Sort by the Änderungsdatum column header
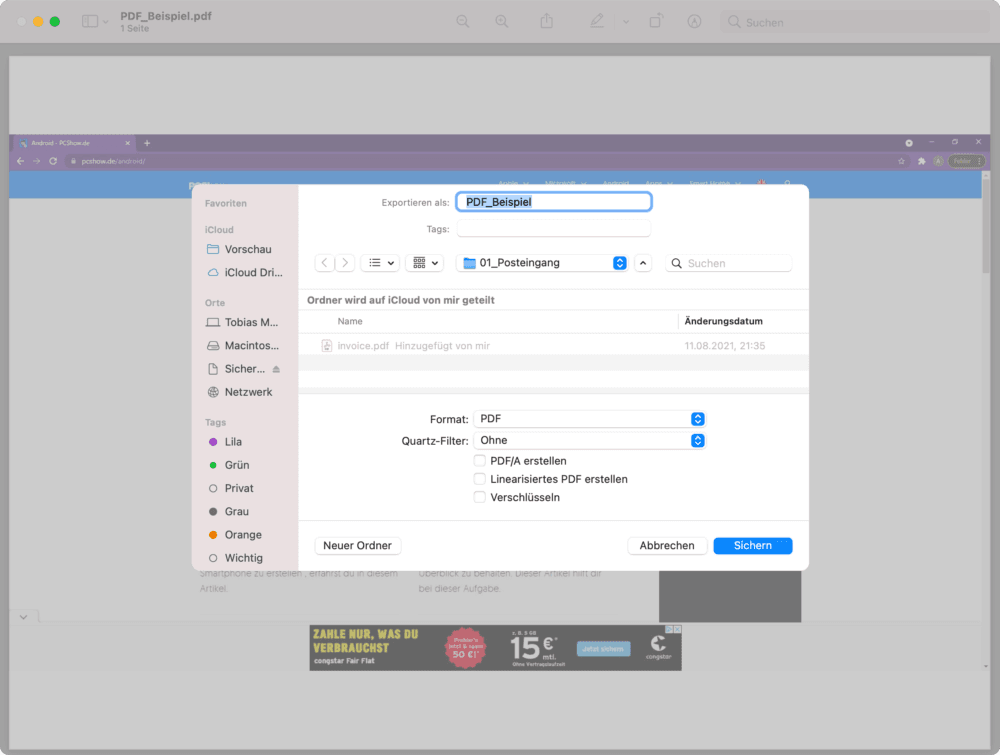The width and height of the screenshot is (1000, 755). pos(723,321)
